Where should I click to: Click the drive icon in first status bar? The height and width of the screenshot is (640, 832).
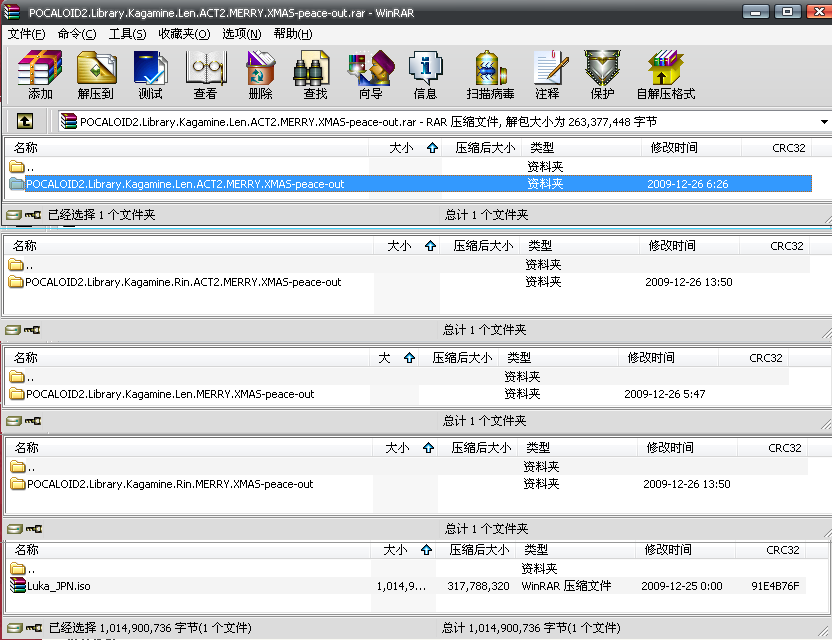pos(14,215)
